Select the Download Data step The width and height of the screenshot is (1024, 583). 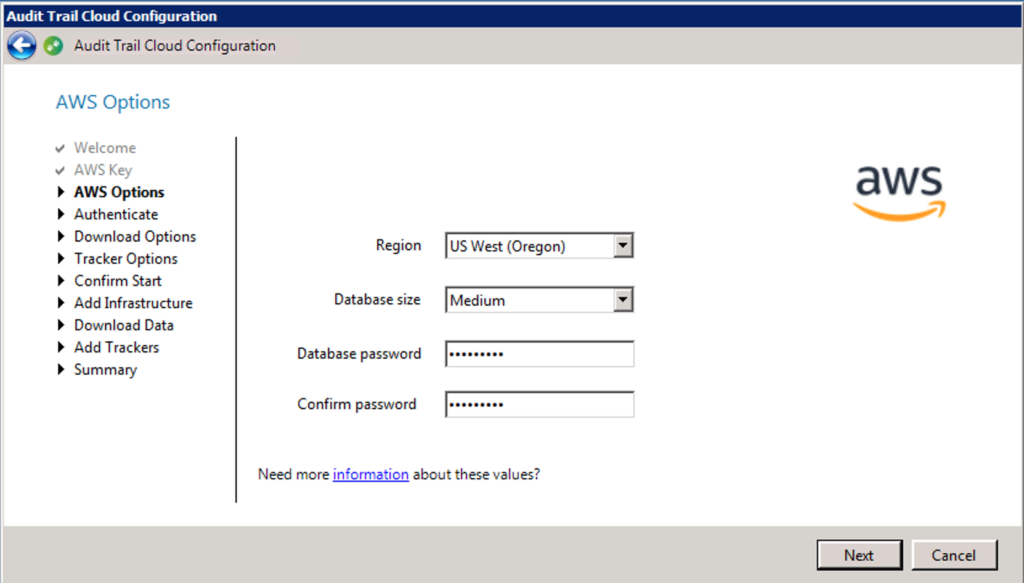pos(124,325)
